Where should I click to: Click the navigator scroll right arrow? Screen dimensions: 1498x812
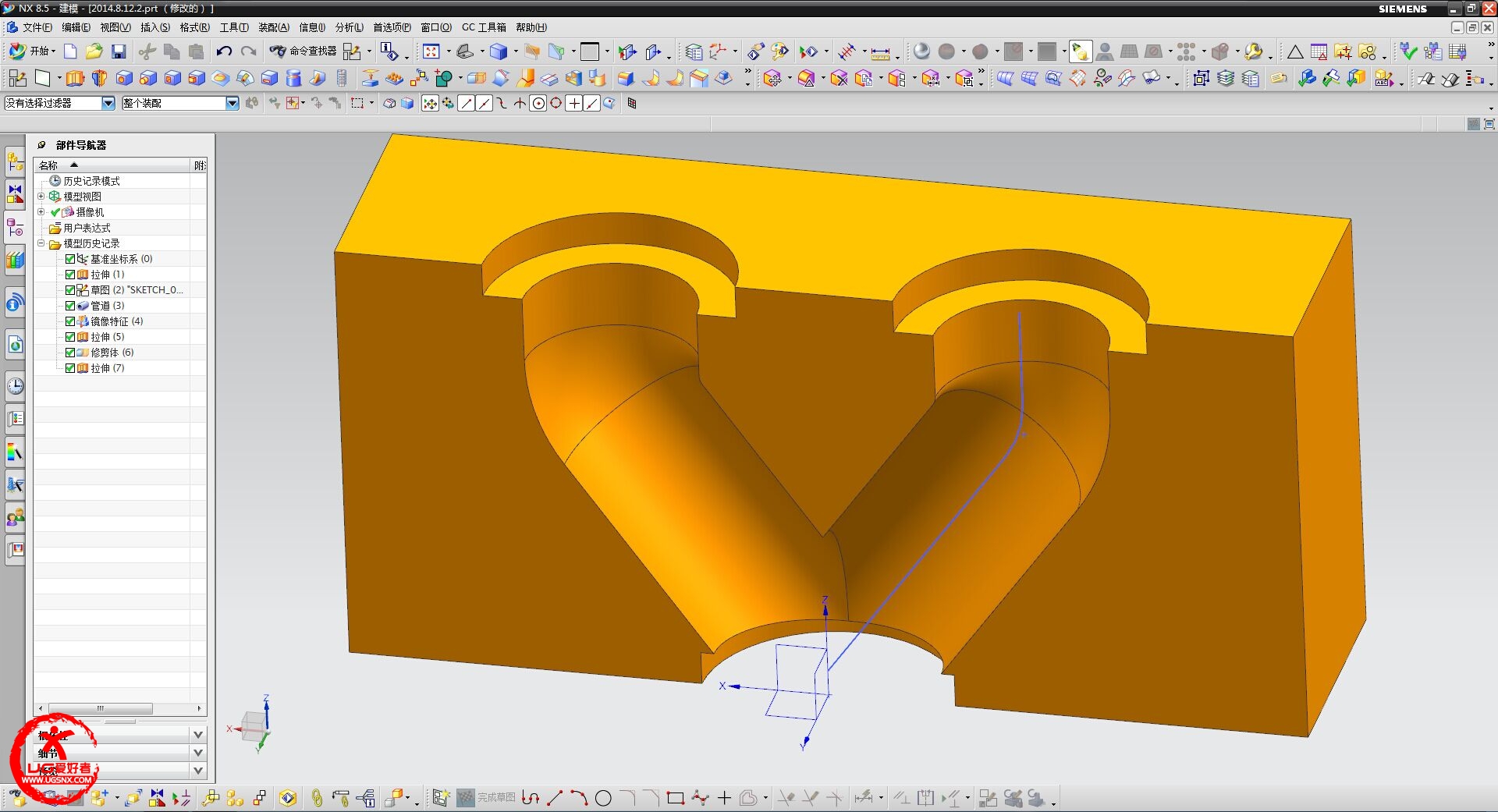pyautogui.click(x=200, y=709)
